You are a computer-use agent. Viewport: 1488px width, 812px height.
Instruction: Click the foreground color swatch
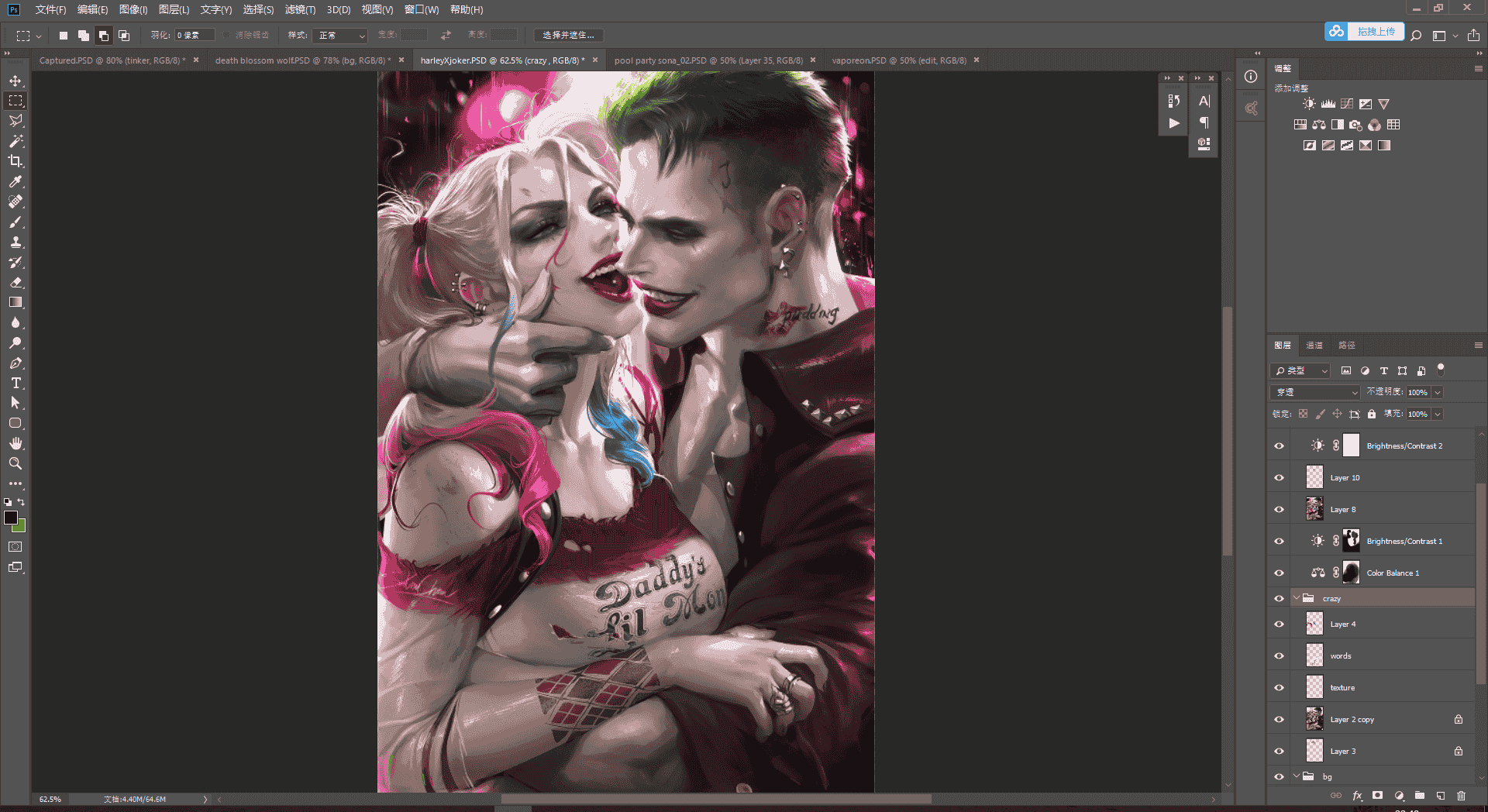[11, 517]
